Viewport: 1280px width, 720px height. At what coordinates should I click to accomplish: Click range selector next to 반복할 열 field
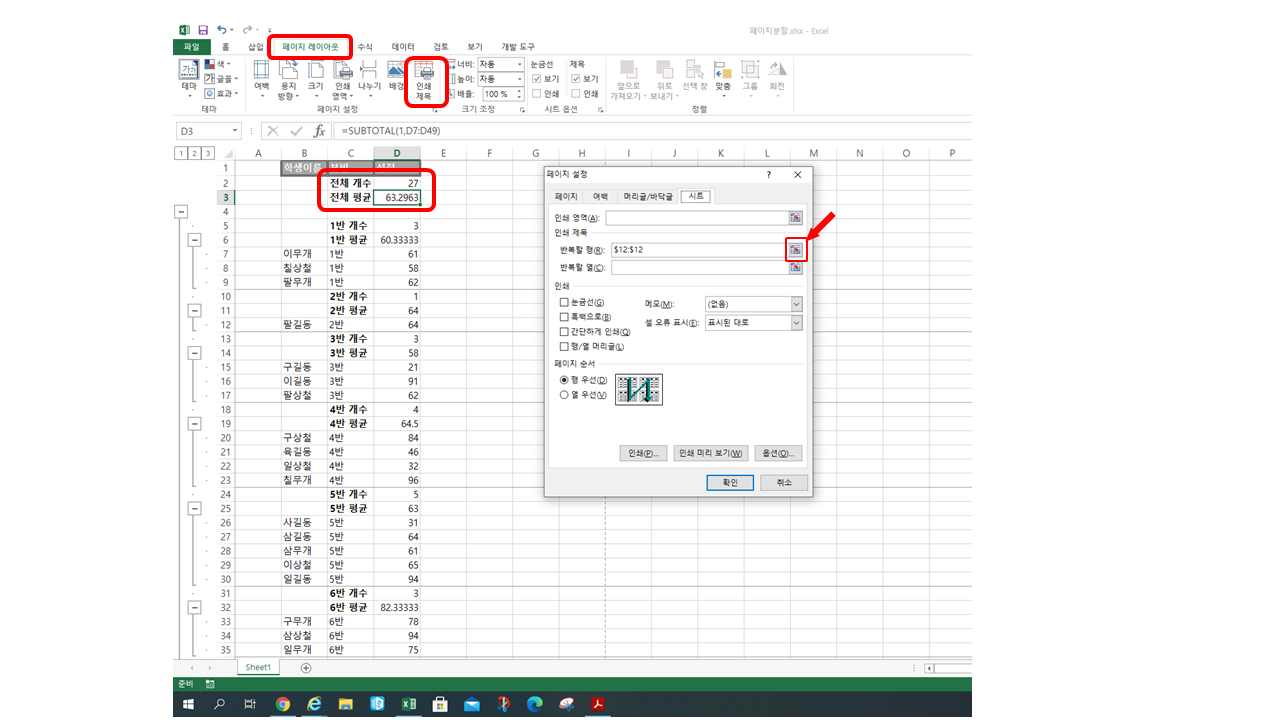(x=795, y=268)
